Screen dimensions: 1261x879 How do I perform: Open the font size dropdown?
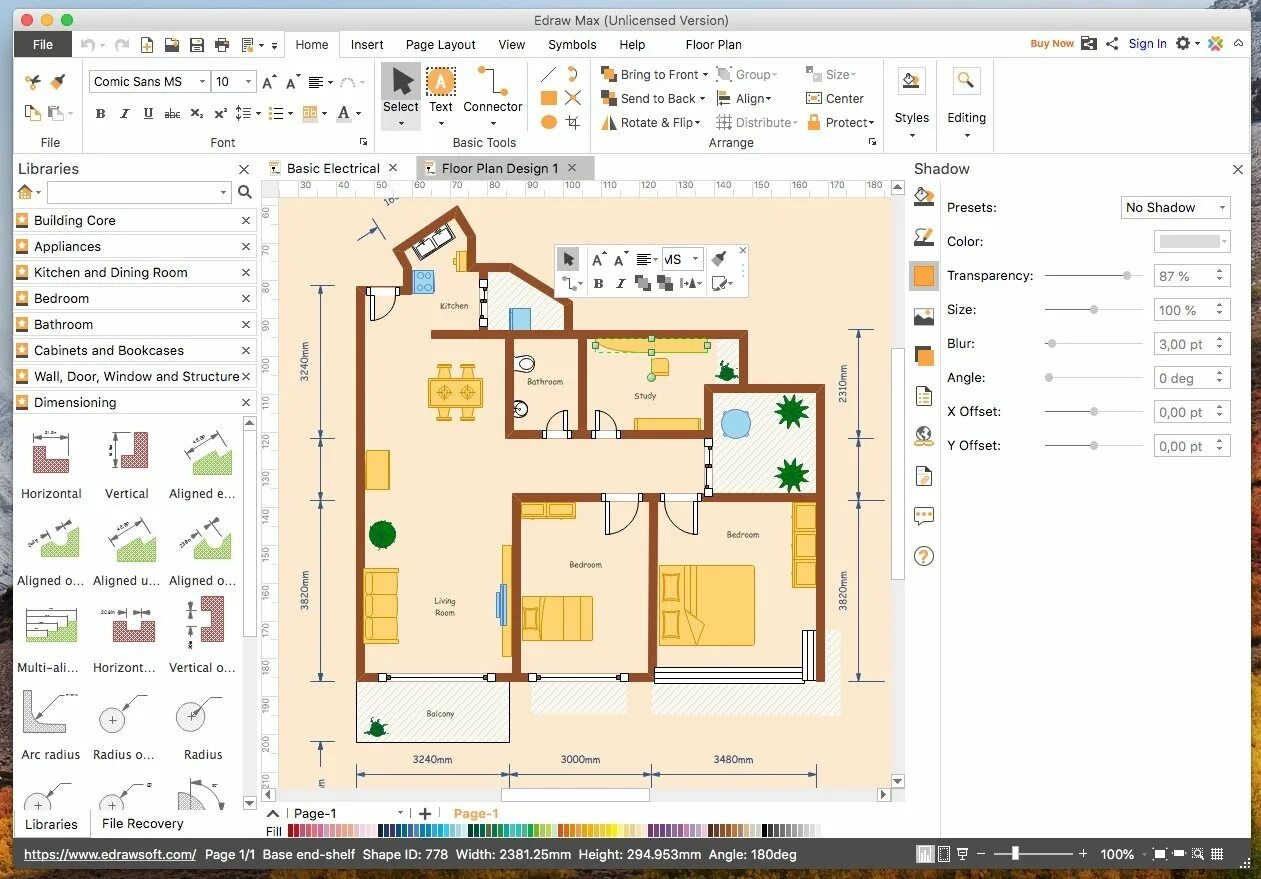click(x=248, y=82)
